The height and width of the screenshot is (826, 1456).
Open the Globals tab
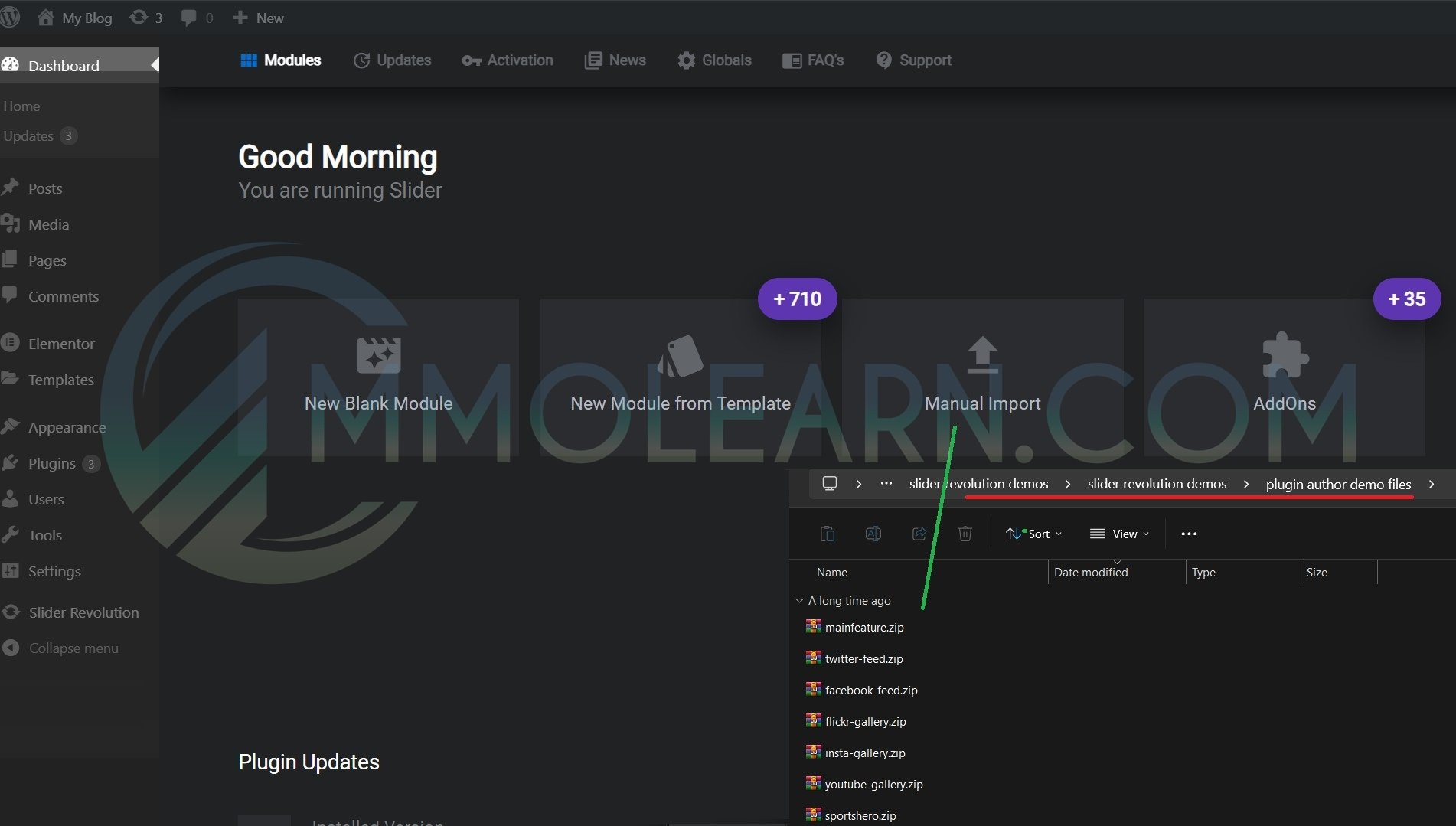tap(714, 60)
